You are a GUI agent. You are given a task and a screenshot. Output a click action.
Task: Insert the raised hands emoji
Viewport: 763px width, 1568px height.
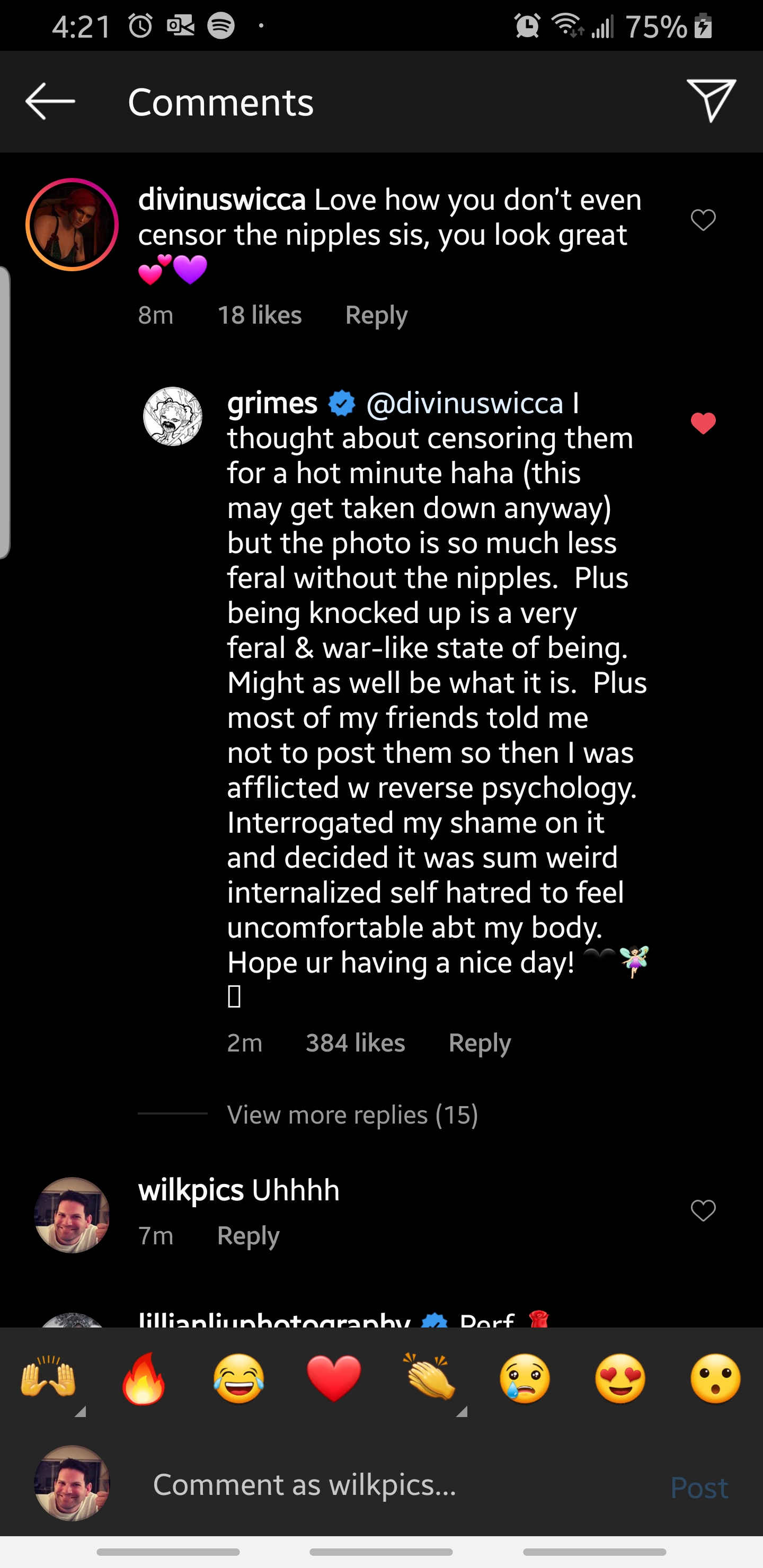(x=49, y=1377)
